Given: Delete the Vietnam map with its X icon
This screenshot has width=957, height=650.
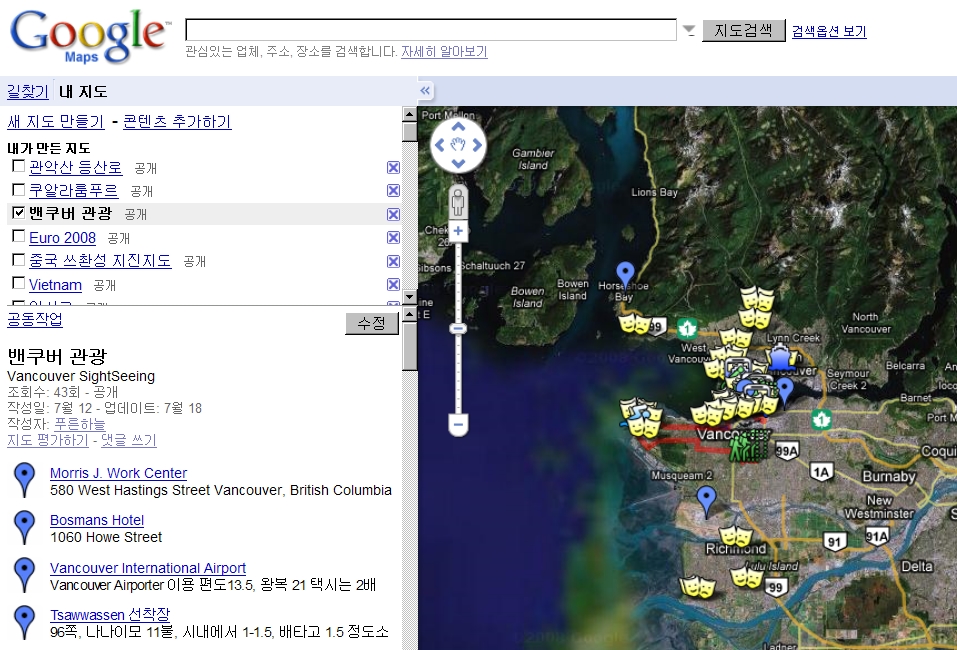Looking at the screenshot, I should pos(394,284).
